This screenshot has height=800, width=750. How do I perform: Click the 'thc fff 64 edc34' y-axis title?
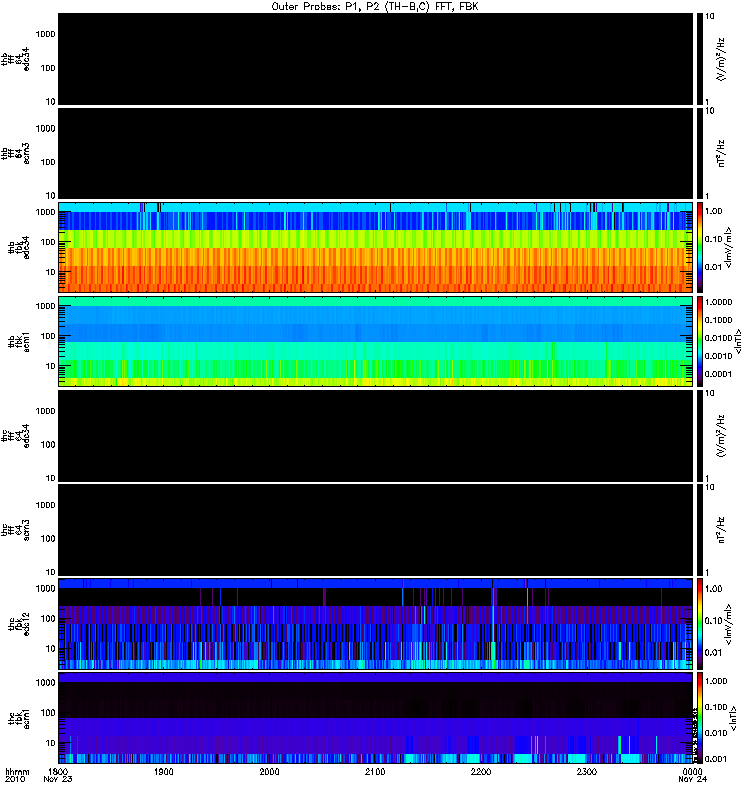[15, 436]
